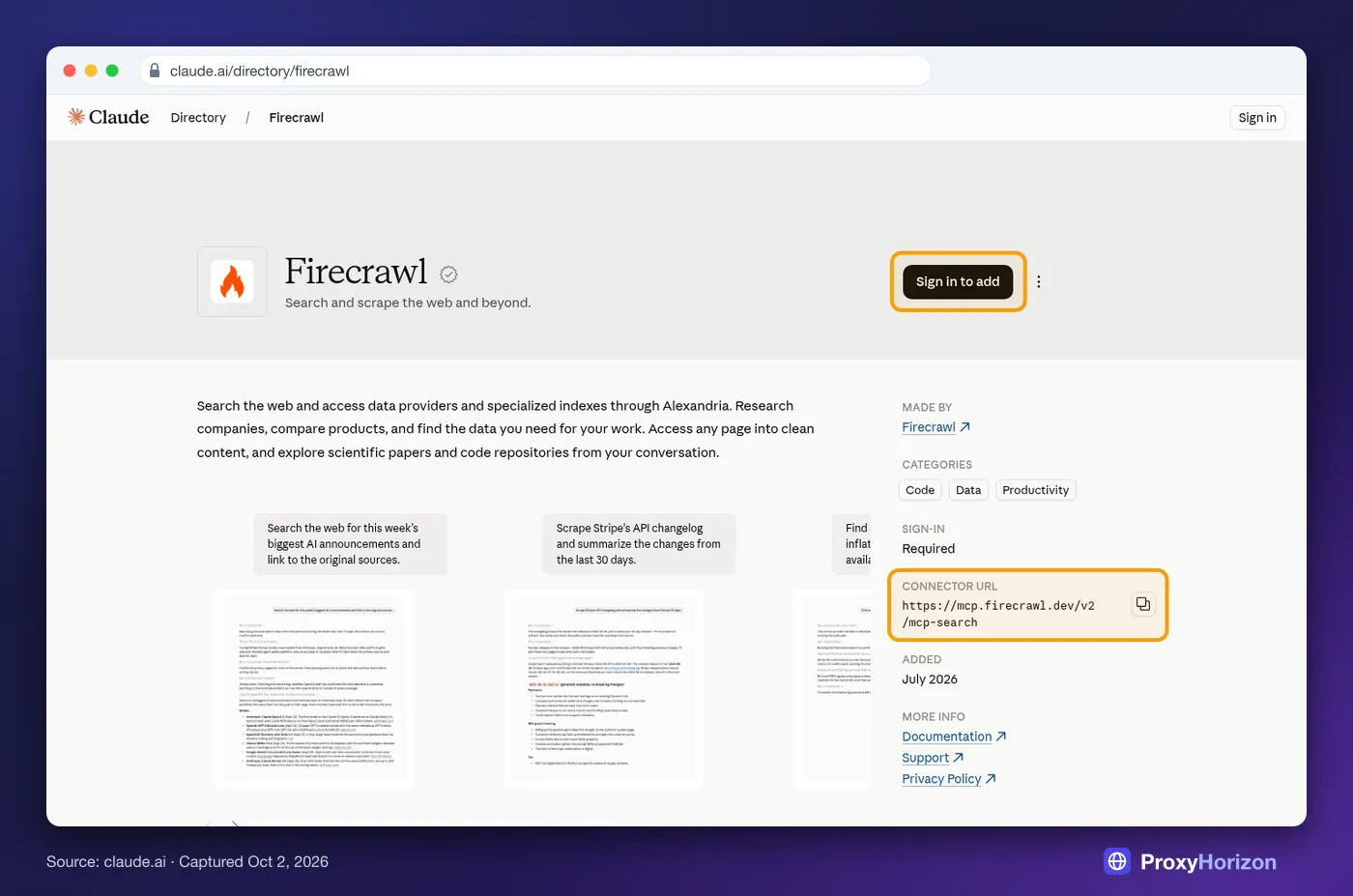This screenshot has height=896, width=1353.
Task: Click the 'Search and scrape the web and beyond.' tagline
Action: pyautogui.click(x=408, y=303)
